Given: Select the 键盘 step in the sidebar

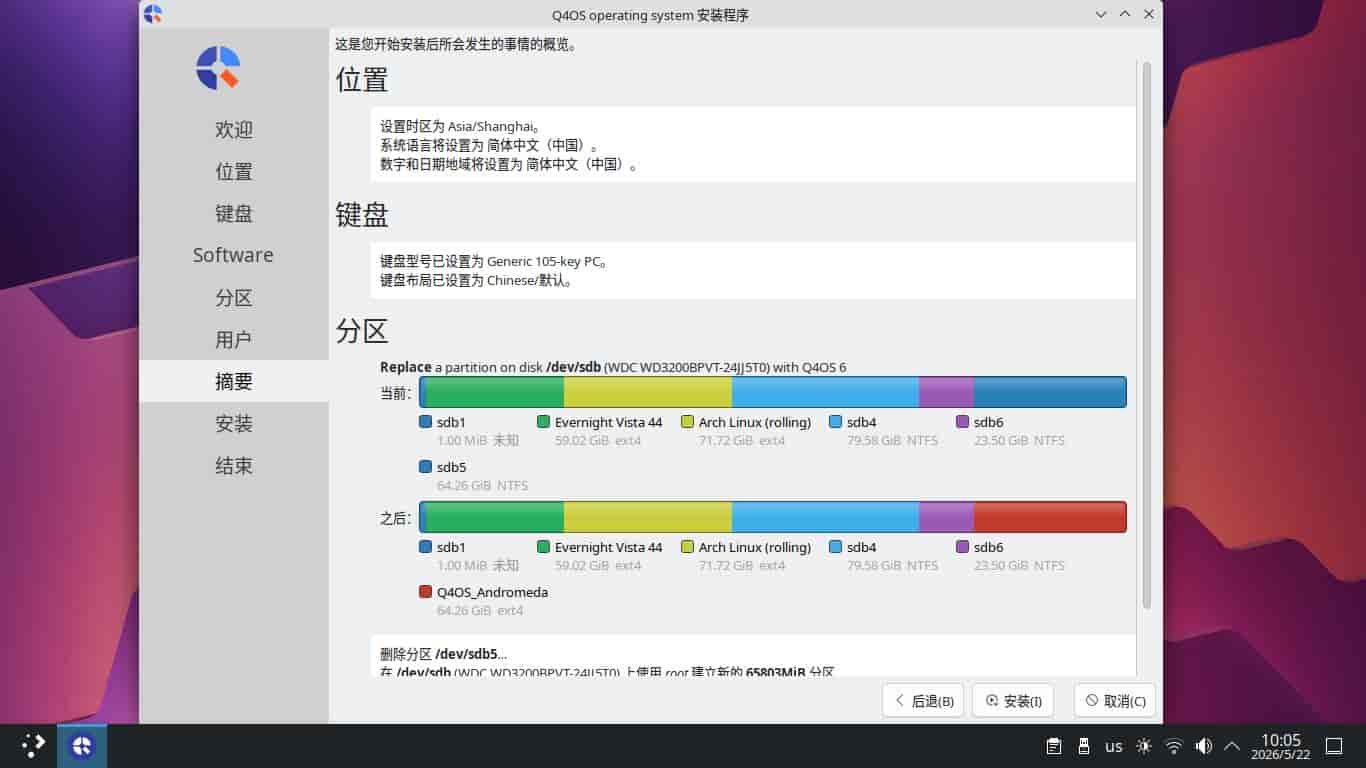Looking at the screenshot, I should 234,214.
